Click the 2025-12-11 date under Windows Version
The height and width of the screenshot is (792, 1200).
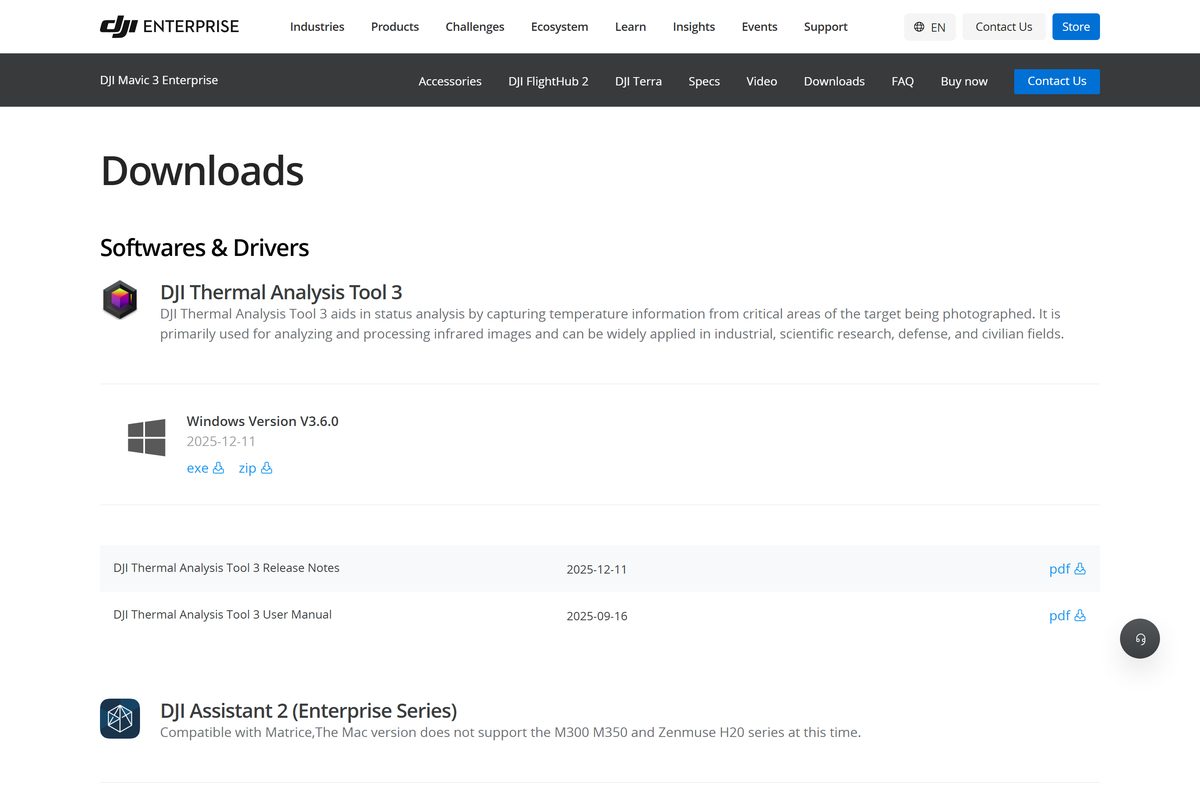[x=221, y=441]
